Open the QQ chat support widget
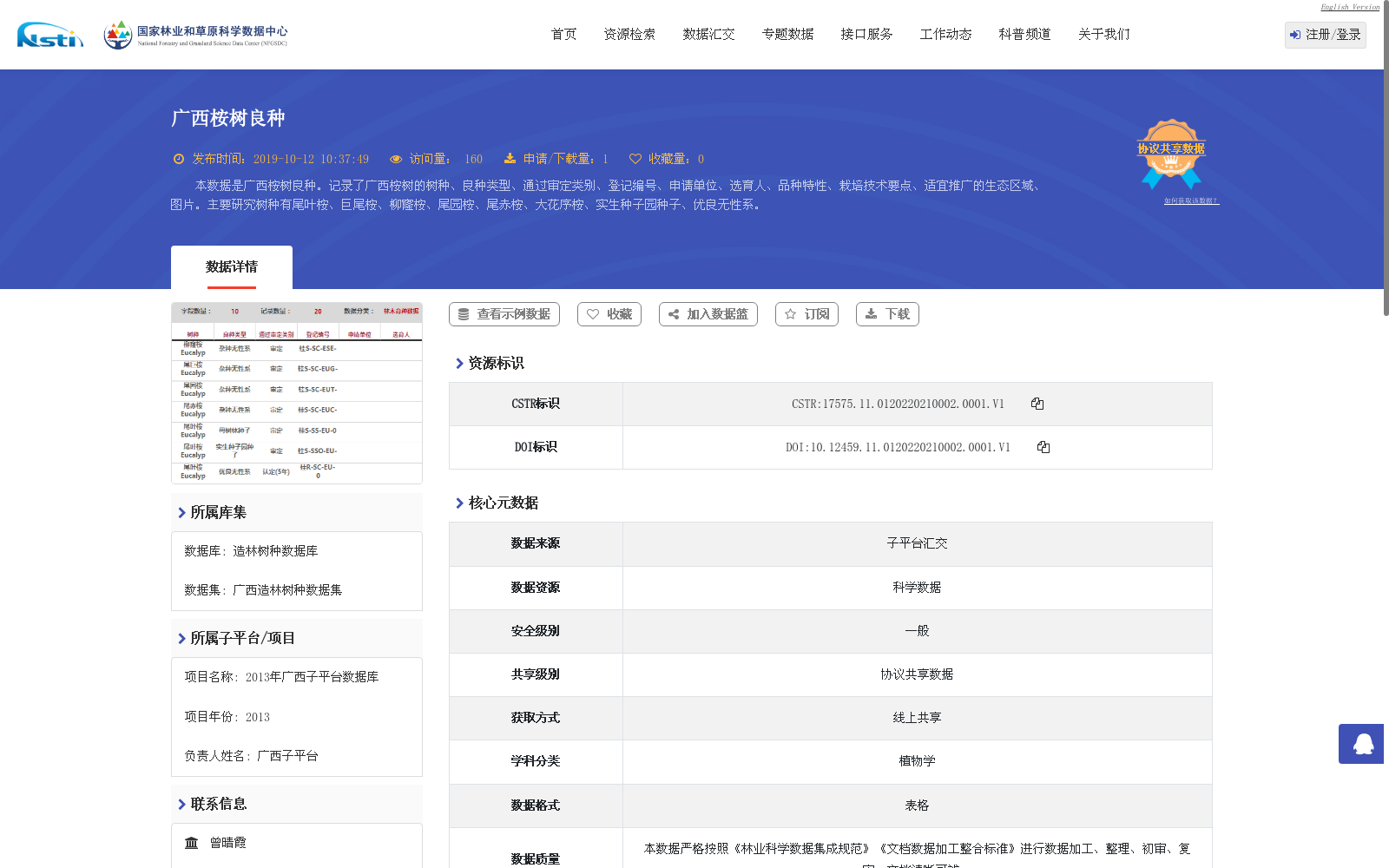The image size is (1389, 868). (x=1363, y=744)
